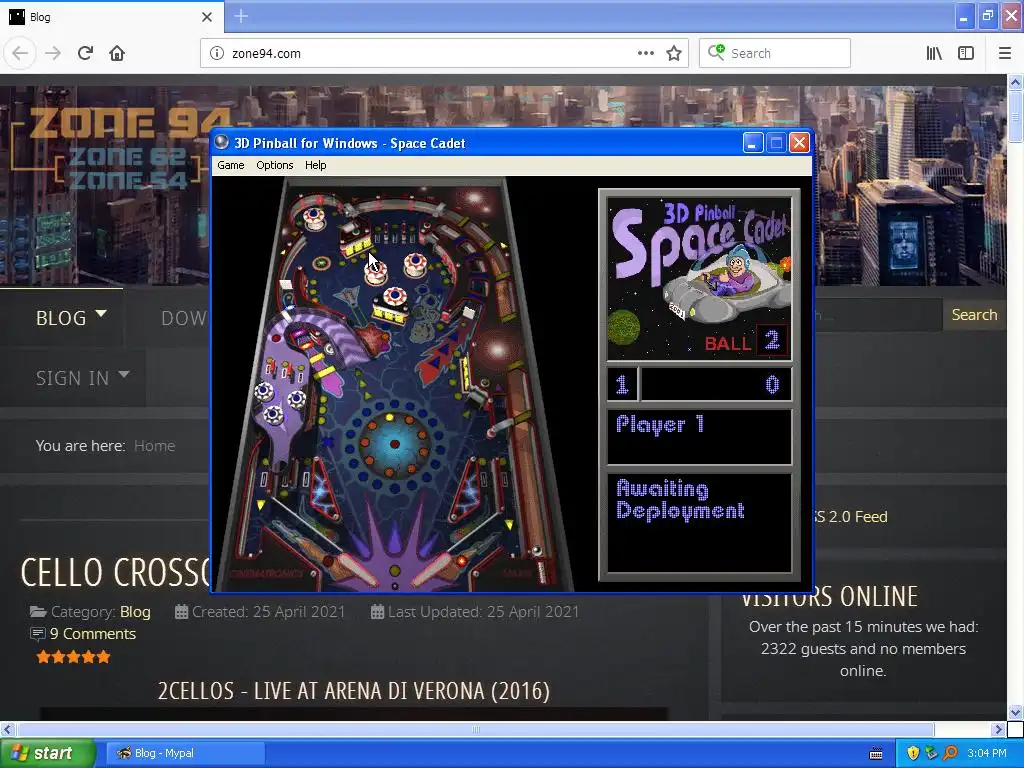Click the browser Search field
This screenshot has height=768, width=1024.
pos(775,54)
